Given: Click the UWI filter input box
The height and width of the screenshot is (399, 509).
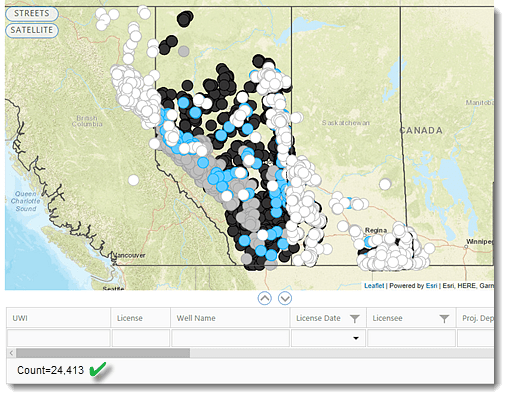Looking at the screenshot, I should click(x=59, y=338).
